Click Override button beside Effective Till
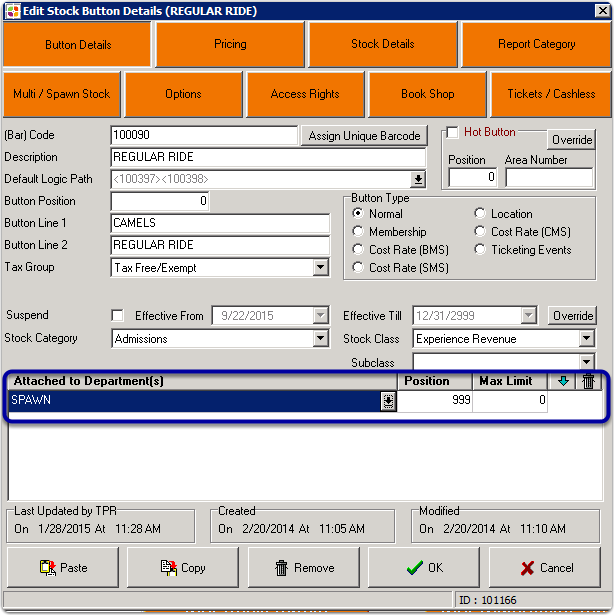This screenshot has width=614, height=615. point(572,316)
